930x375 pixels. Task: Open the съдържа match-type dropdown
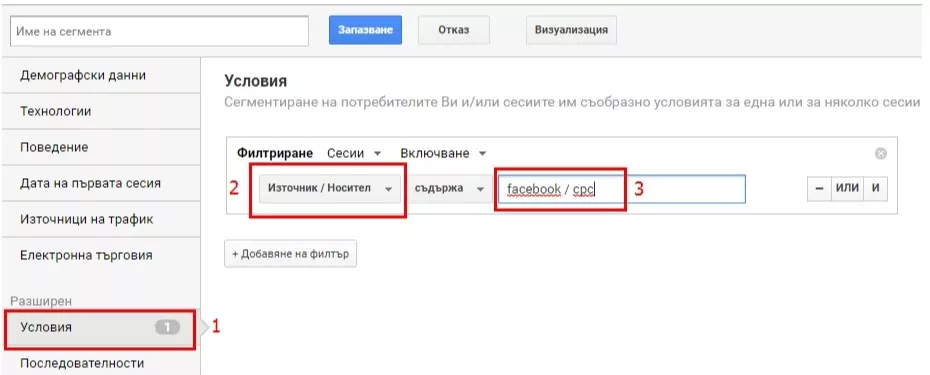click(x=450, y=189)
